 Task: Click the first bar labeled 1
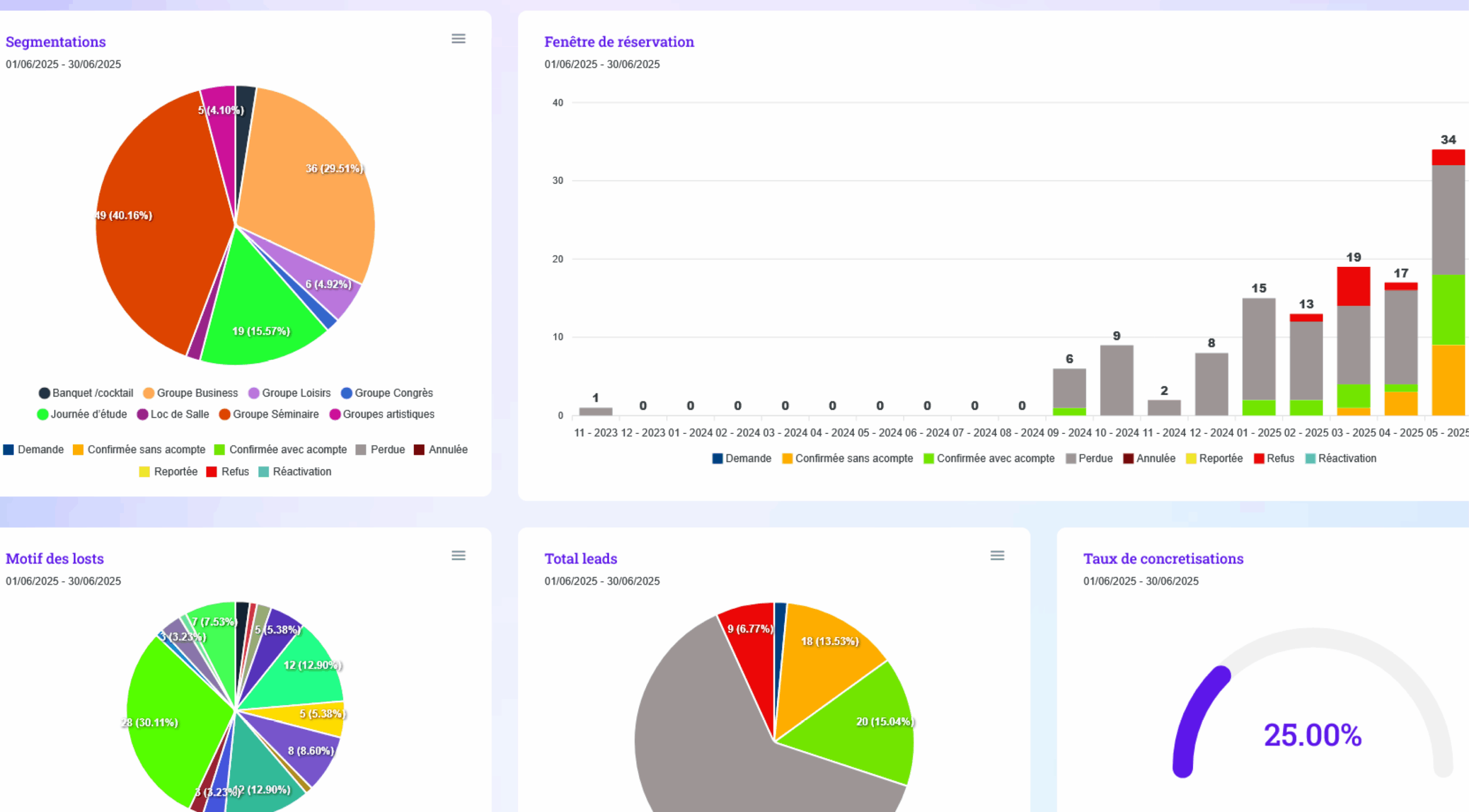click(x=596, y=411)
